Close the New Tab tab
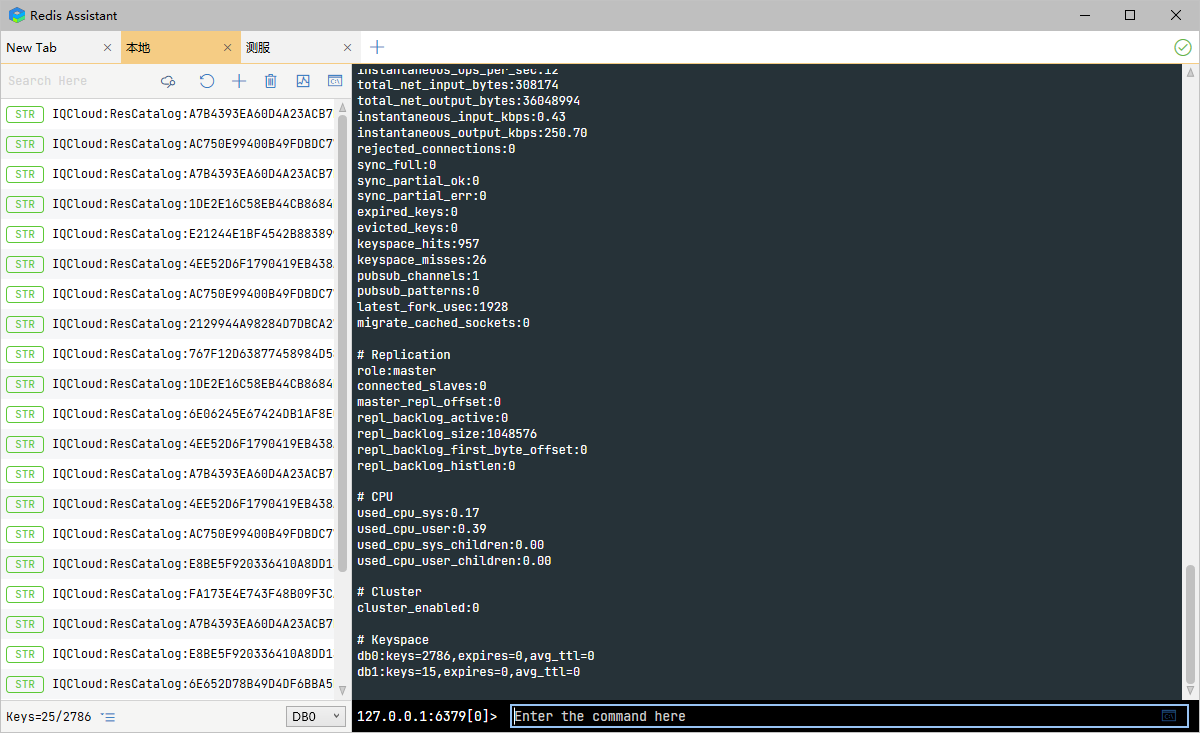This screenshot has width=1200, height=733. 107,47
